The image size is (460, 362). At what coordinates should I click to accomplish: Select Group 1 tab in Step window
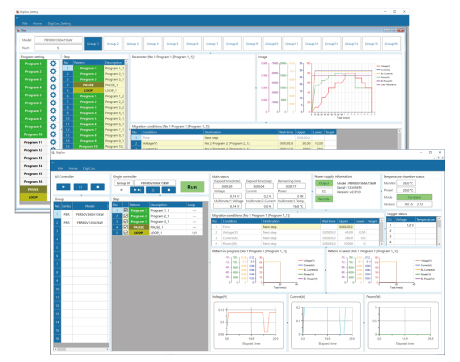pyautogui.click(x=93, y=44)
